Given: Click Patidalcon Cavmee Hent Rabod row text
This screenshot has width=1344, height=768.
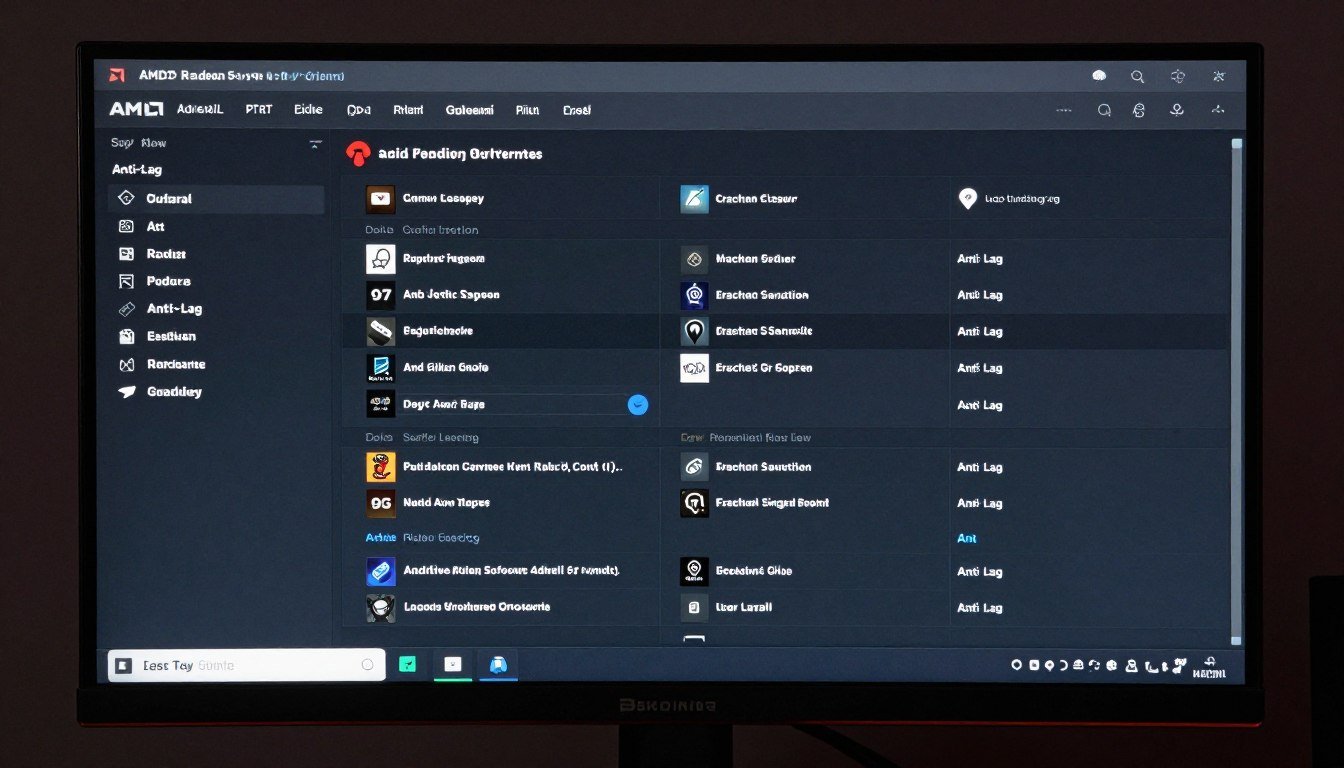Looking at the screenshot, I should 512,467.
